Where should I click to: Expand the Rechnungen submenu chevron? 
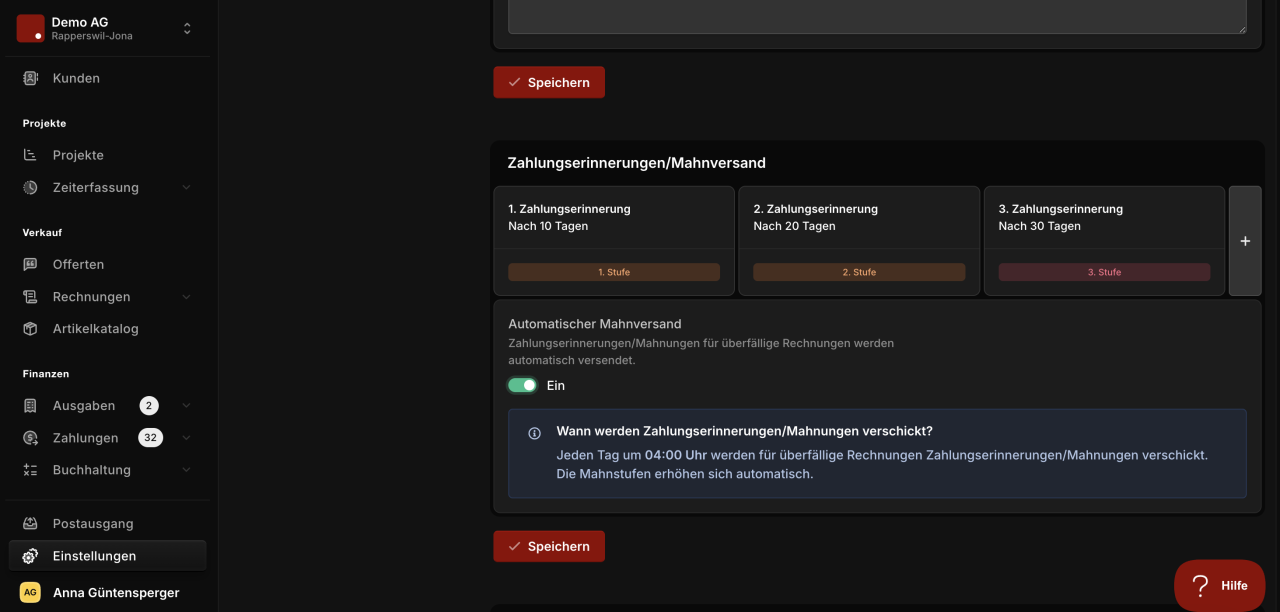(x=186, y=297)
